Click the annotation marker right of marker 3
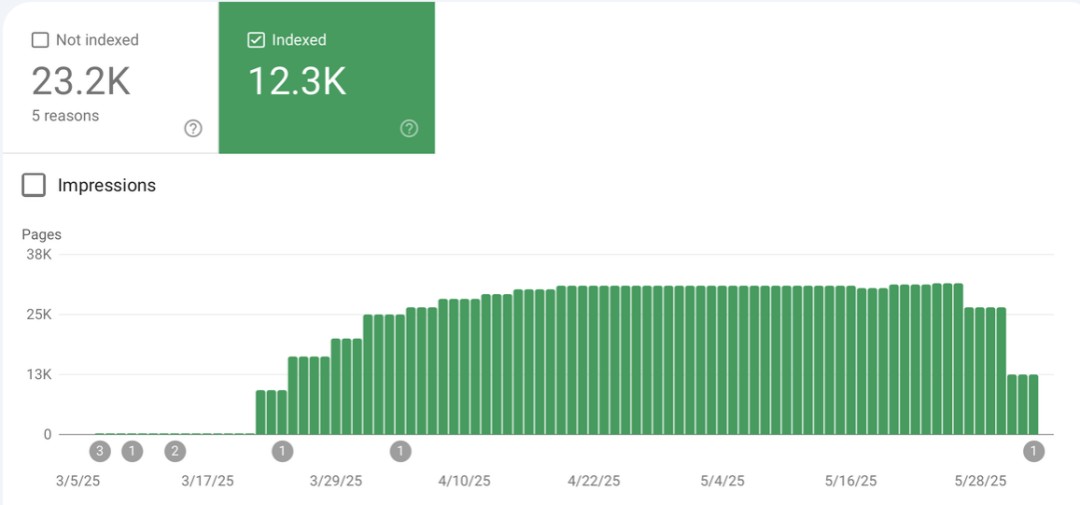 pyautogui.click(x=132, y=451)
